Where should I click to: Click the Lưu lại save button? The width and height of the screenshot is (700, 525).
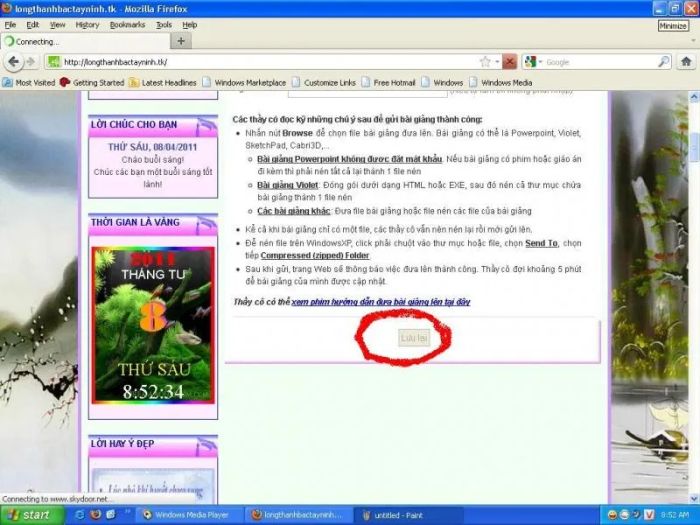coord(414,338)
